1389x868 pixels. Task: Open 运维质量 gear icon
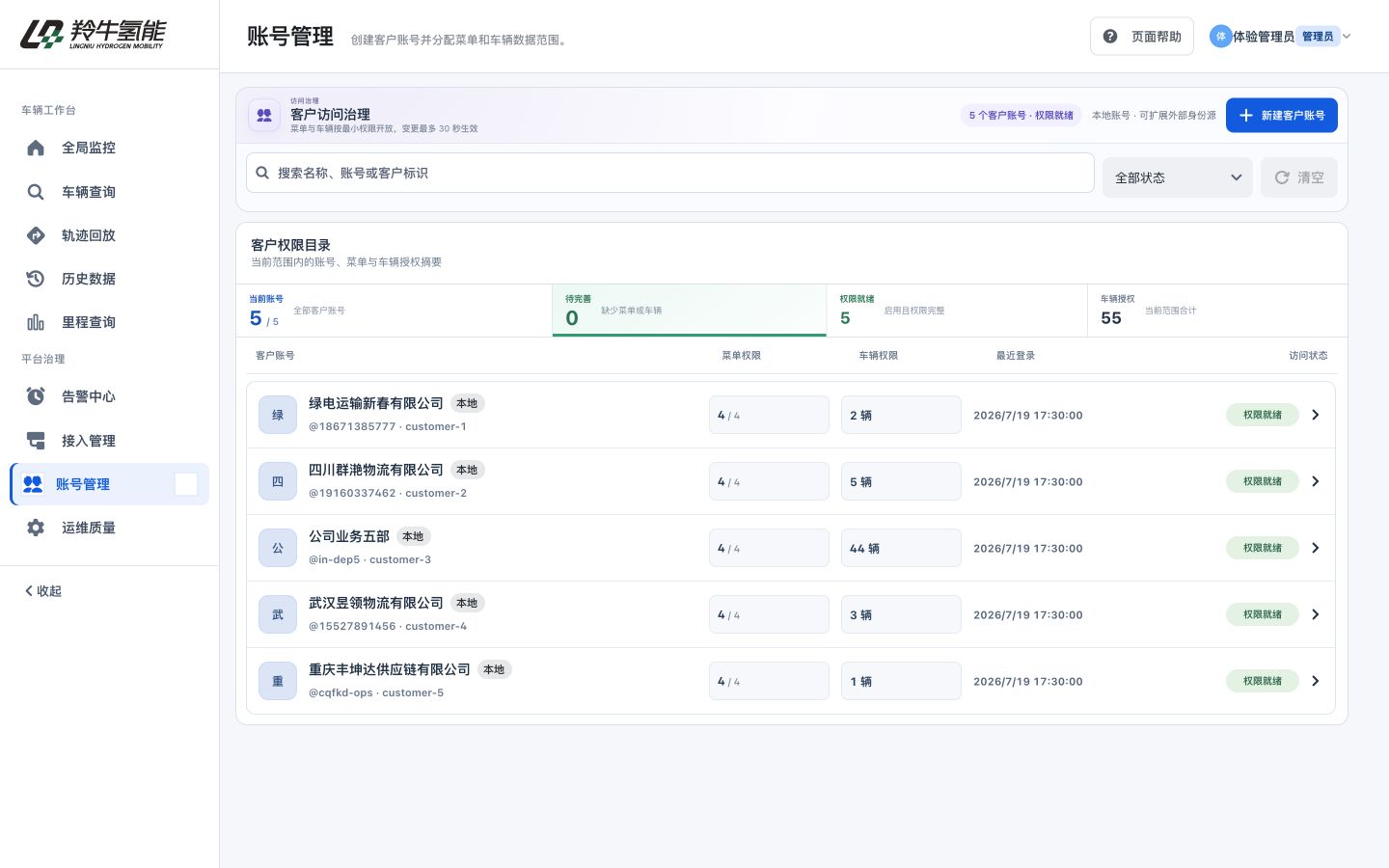click(36, 528)
